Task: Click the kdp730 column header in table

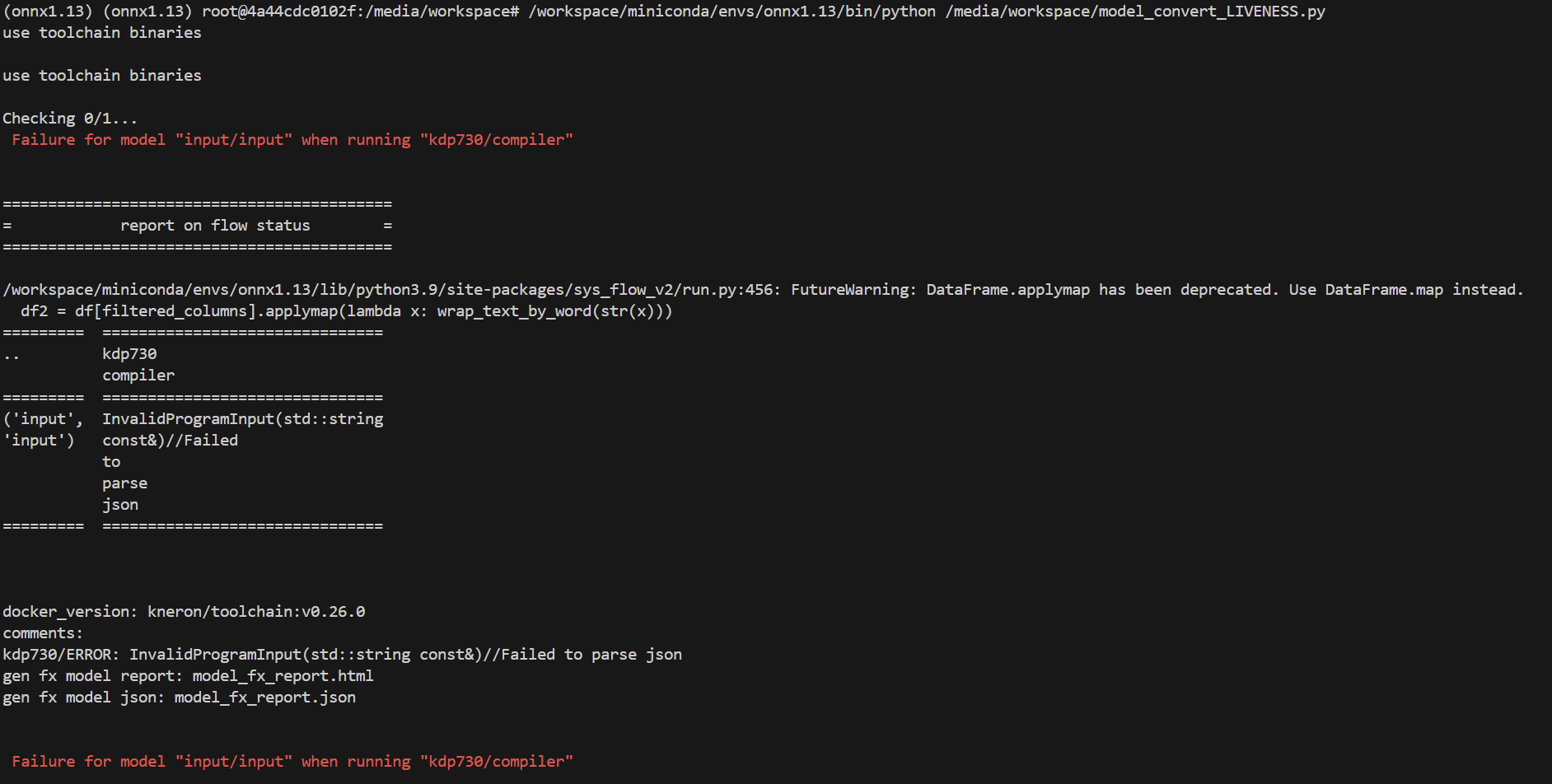Action: pos(129,354)
